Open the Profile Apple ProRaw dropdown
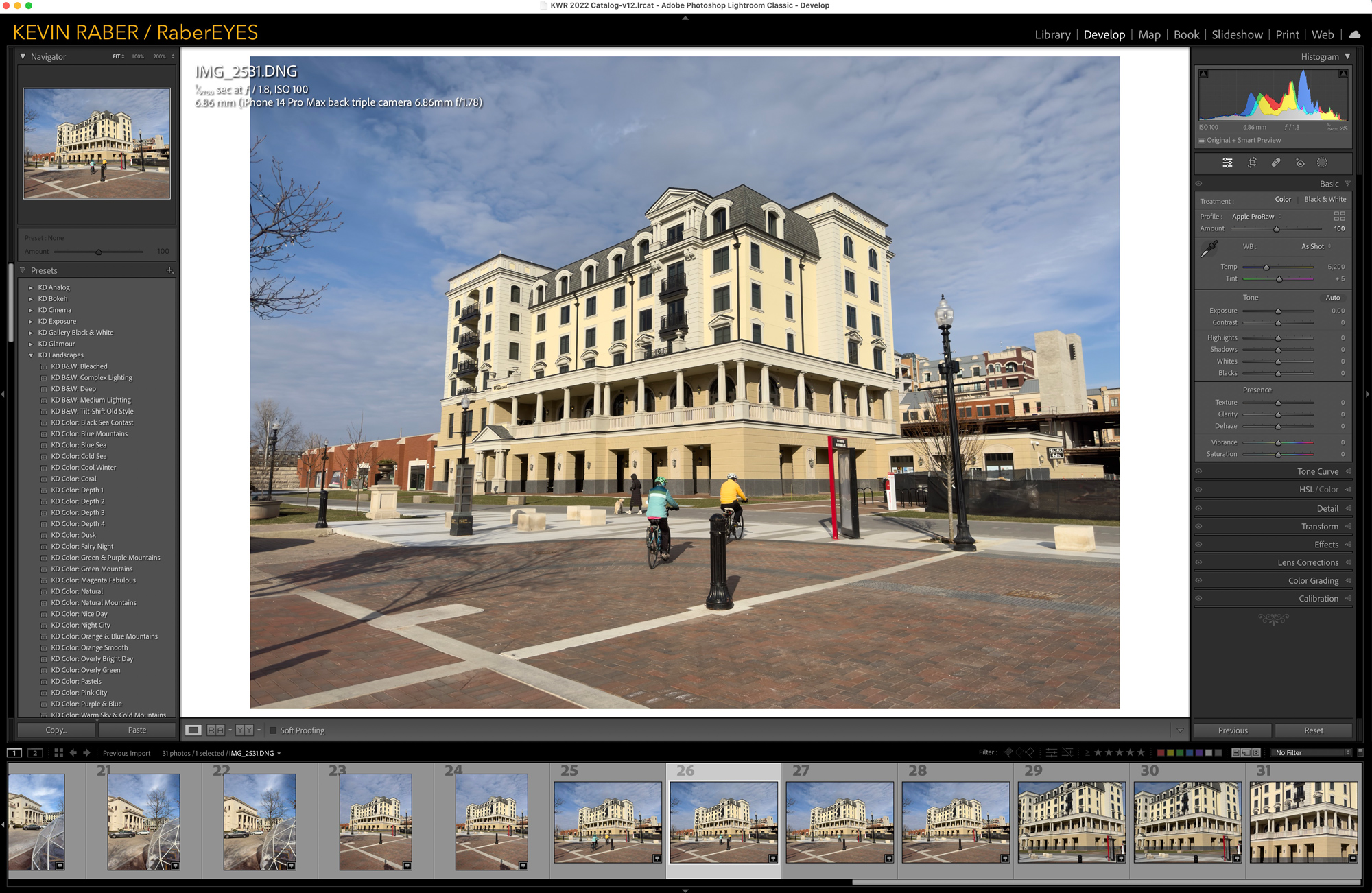 point(1257,217)
